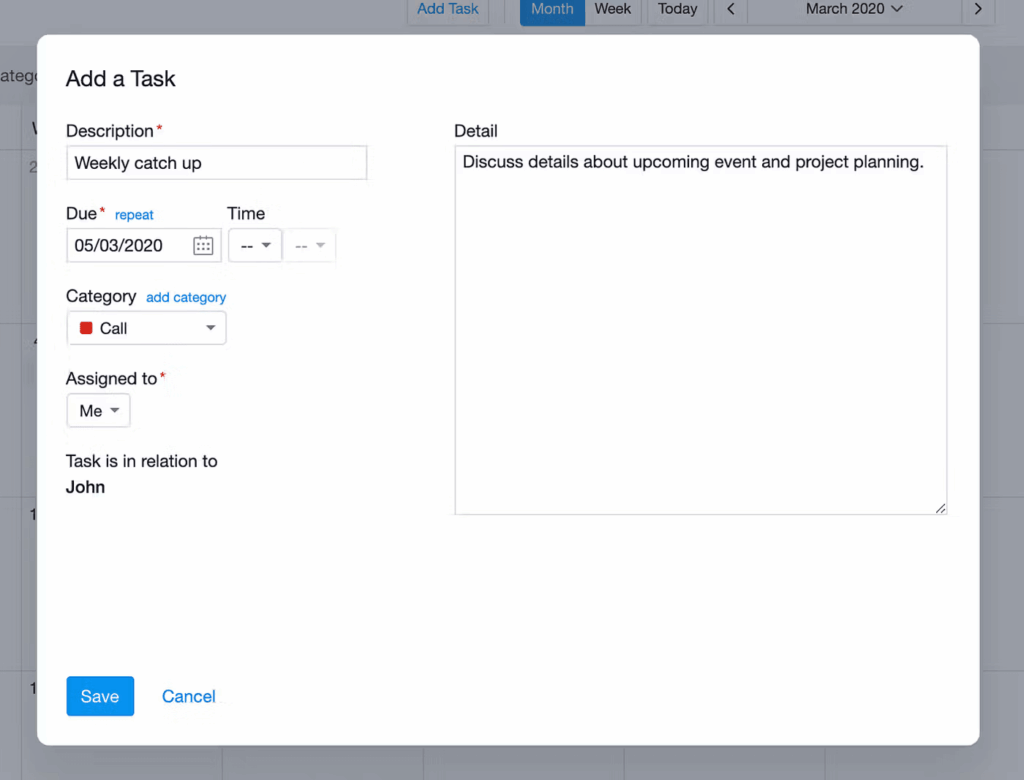Click the Detail box resize handle

[x=940, y=508]
